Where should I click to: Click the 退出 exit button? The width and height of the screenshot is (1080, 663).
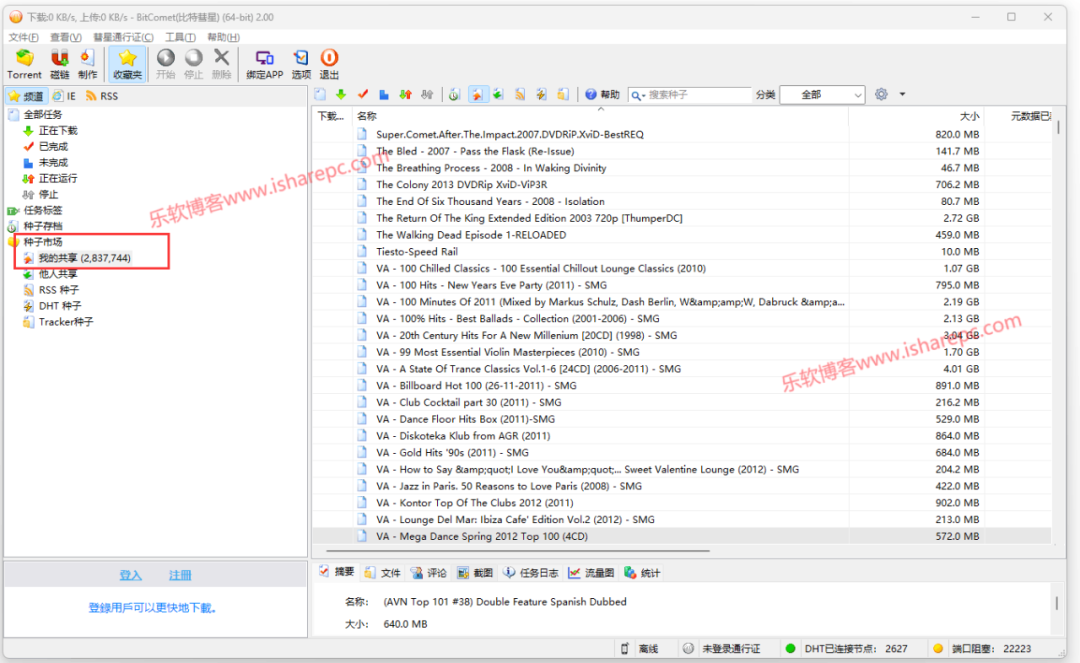point(329,64)
